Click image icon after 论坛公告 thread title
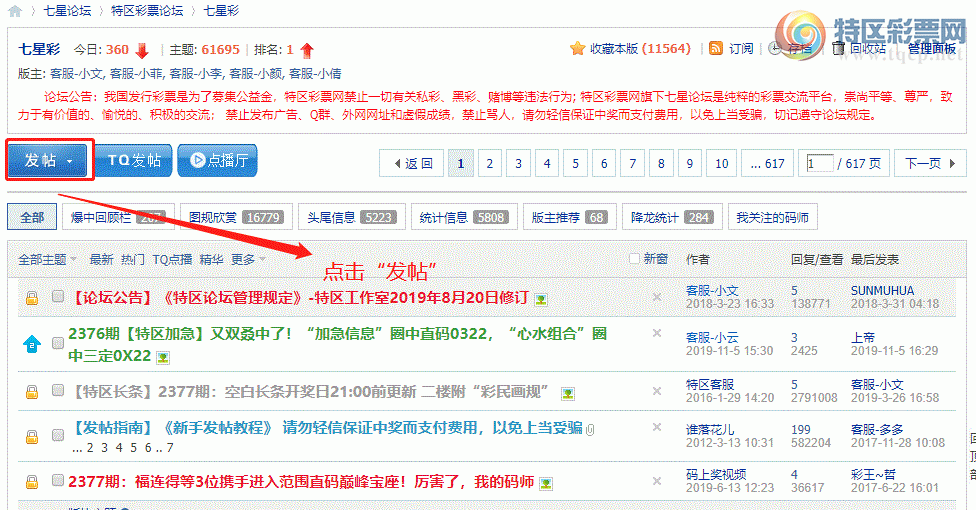This screenshot has height=510, width=976. (541, 300)
